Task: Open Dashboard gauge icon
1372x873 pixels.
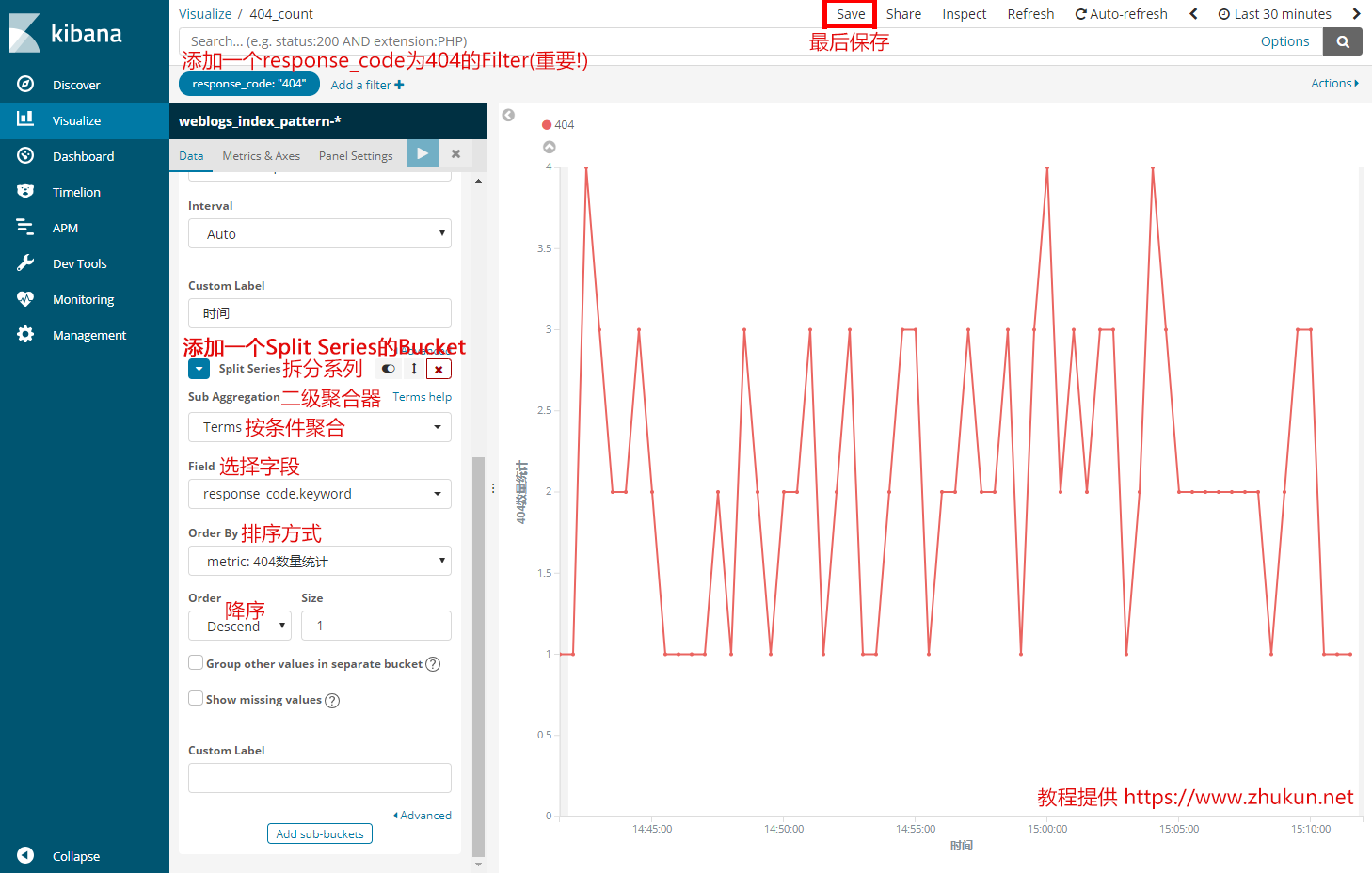Action: pyautogui.click(x=25, y=155)
